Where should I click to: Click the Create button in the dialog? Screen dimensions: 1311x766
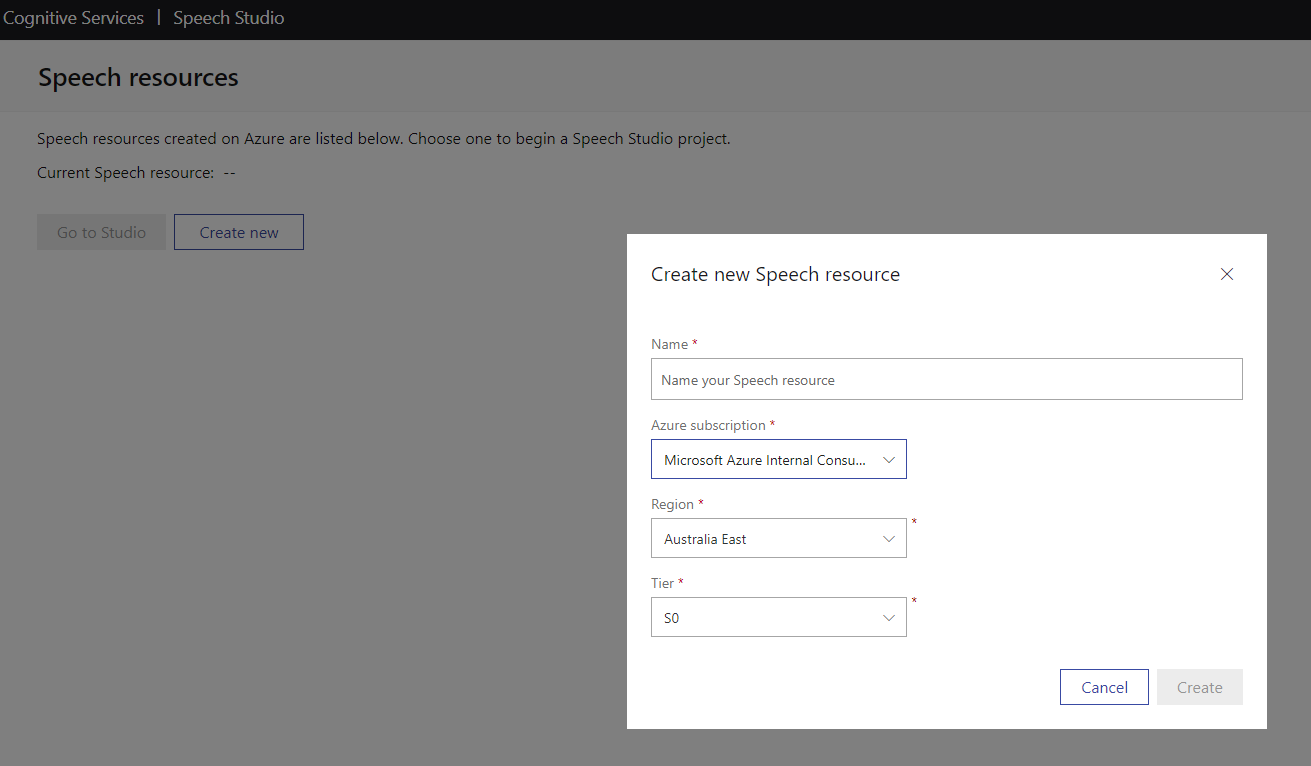tap(1200, 687)
